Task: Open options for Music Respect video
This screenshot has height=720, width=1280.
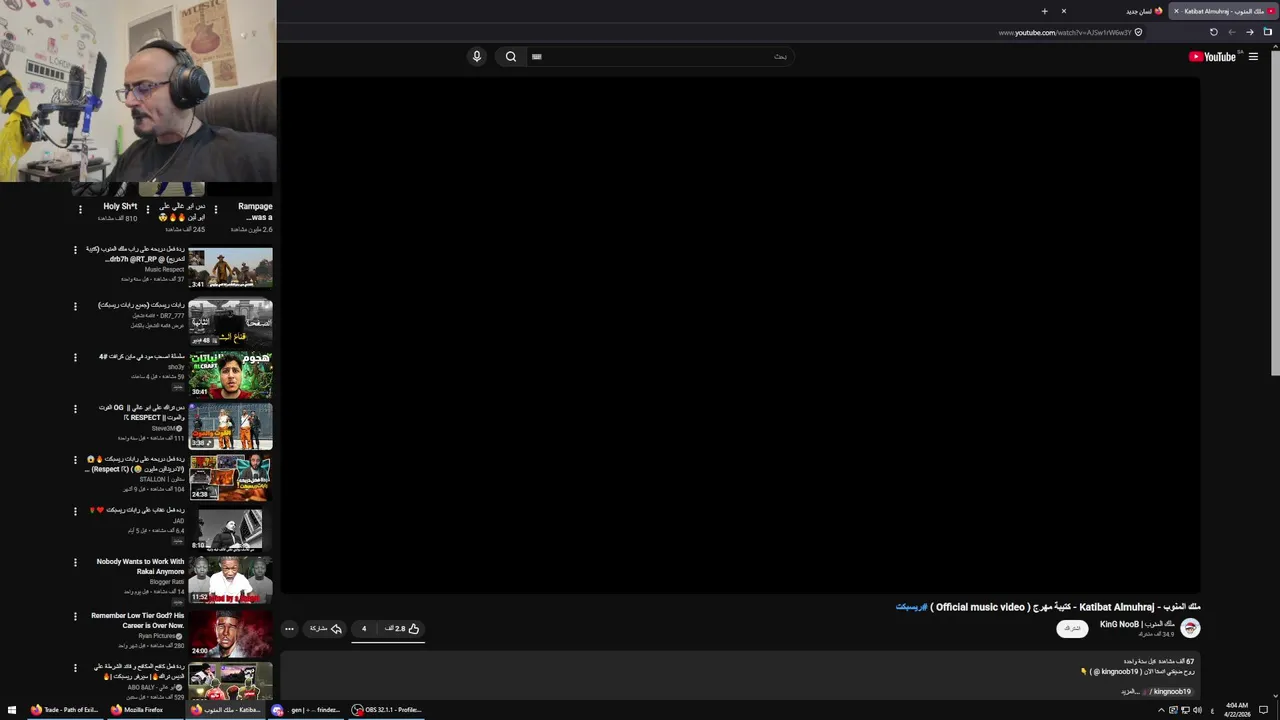Action: (75, 250)
